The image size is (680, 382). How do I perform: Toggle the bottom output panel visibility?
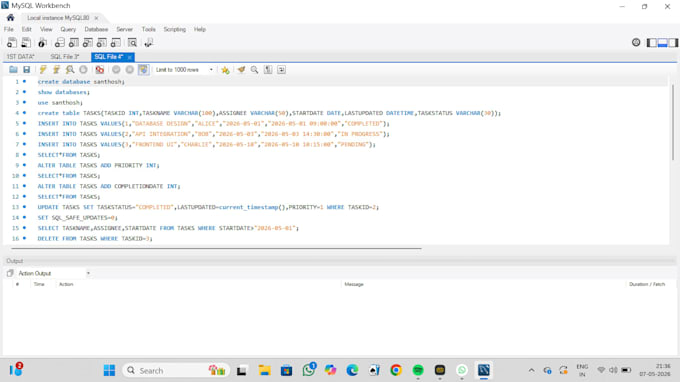click(x=662, y=42)
